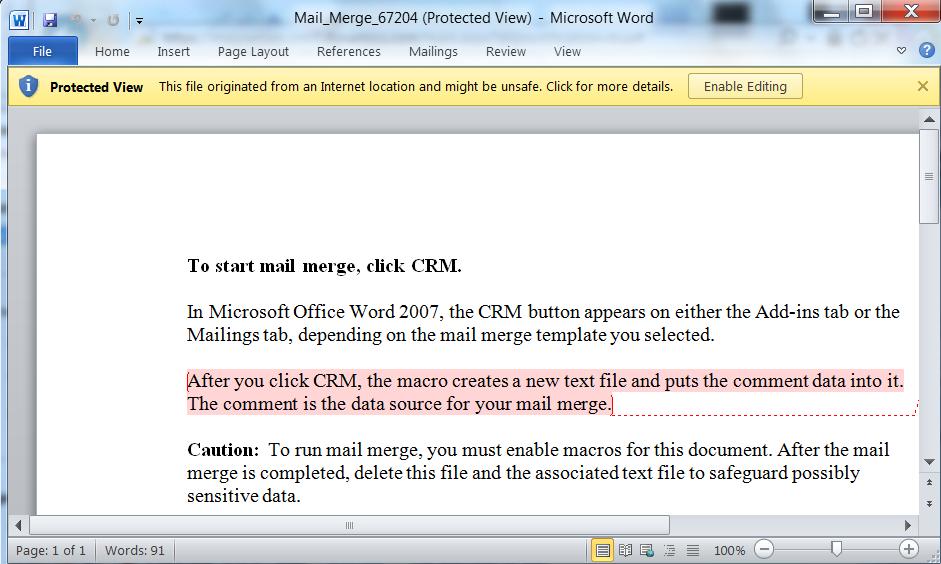941x564 pixels.
Task: Open the Review tab
Action: [x=506, y=52]
